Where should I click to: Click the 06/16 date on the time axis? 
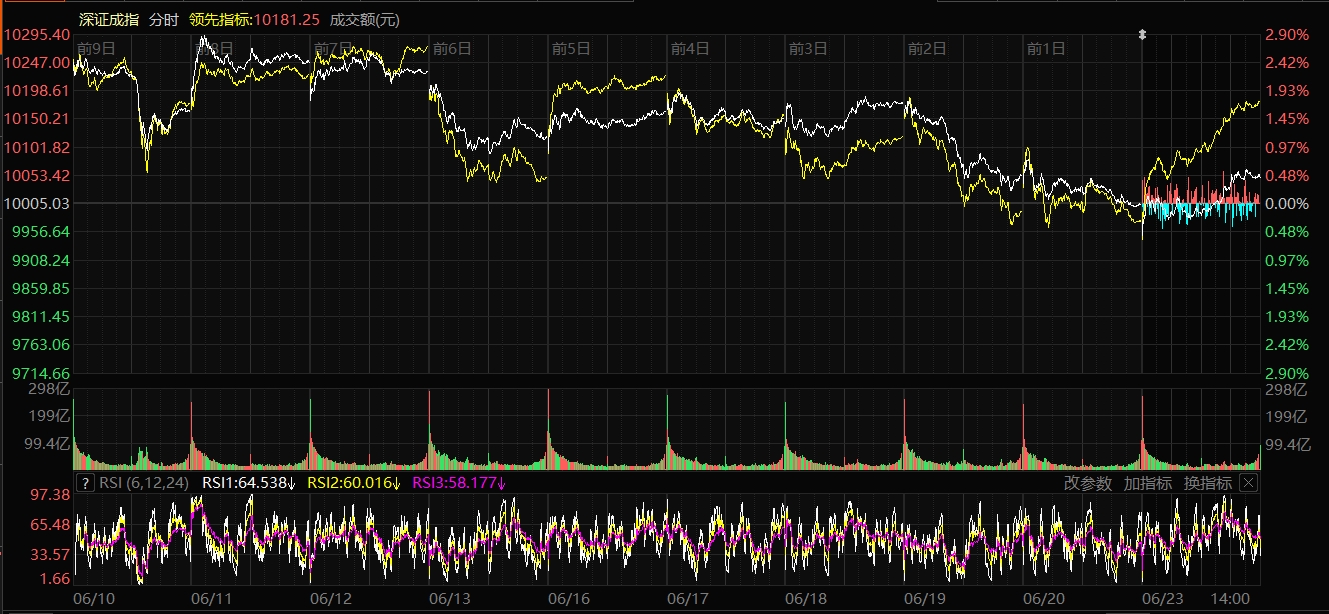point(570,598)
